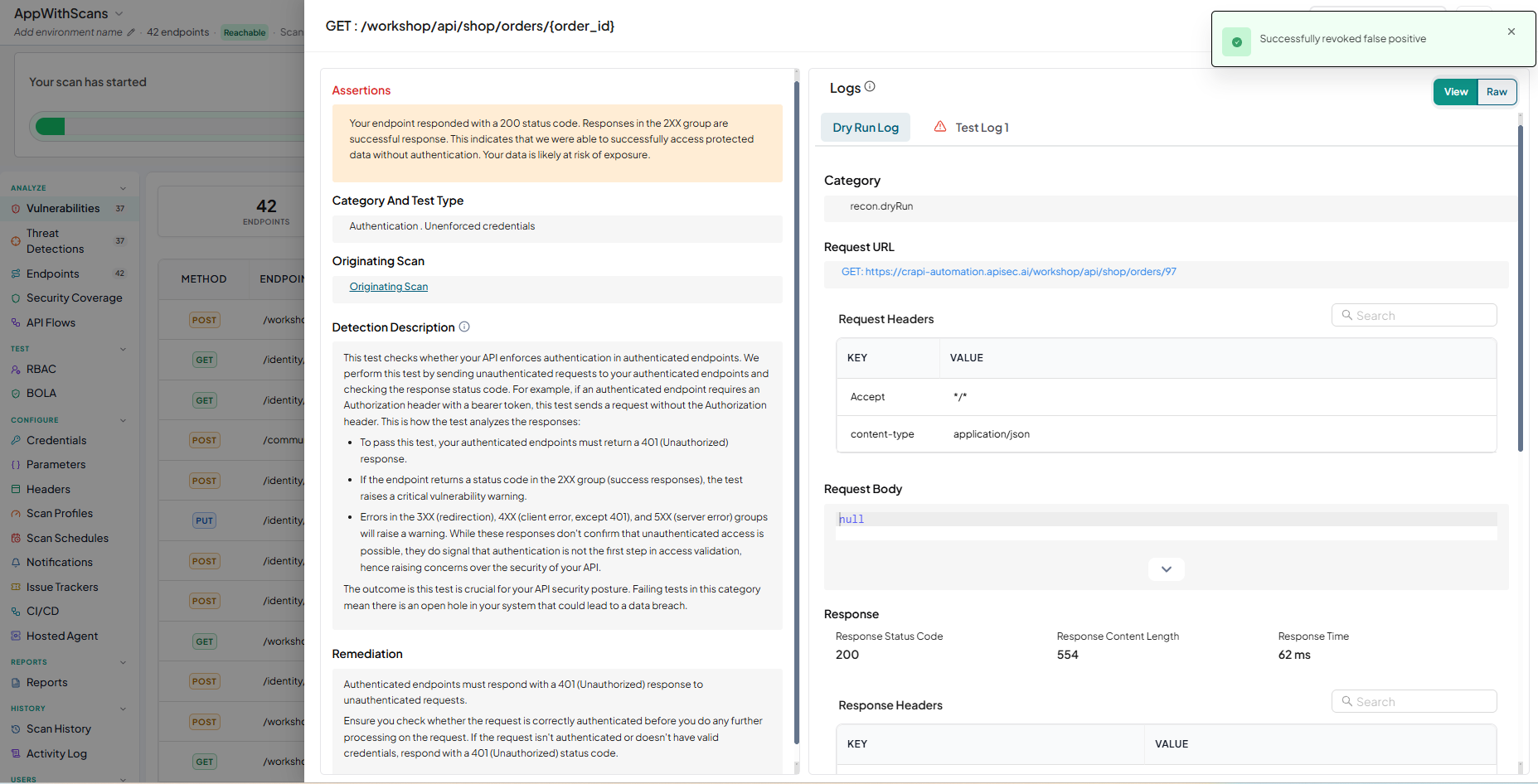
Task: Click the Test Log 1 warning triangle icon
Action: (x=940, y=127)
